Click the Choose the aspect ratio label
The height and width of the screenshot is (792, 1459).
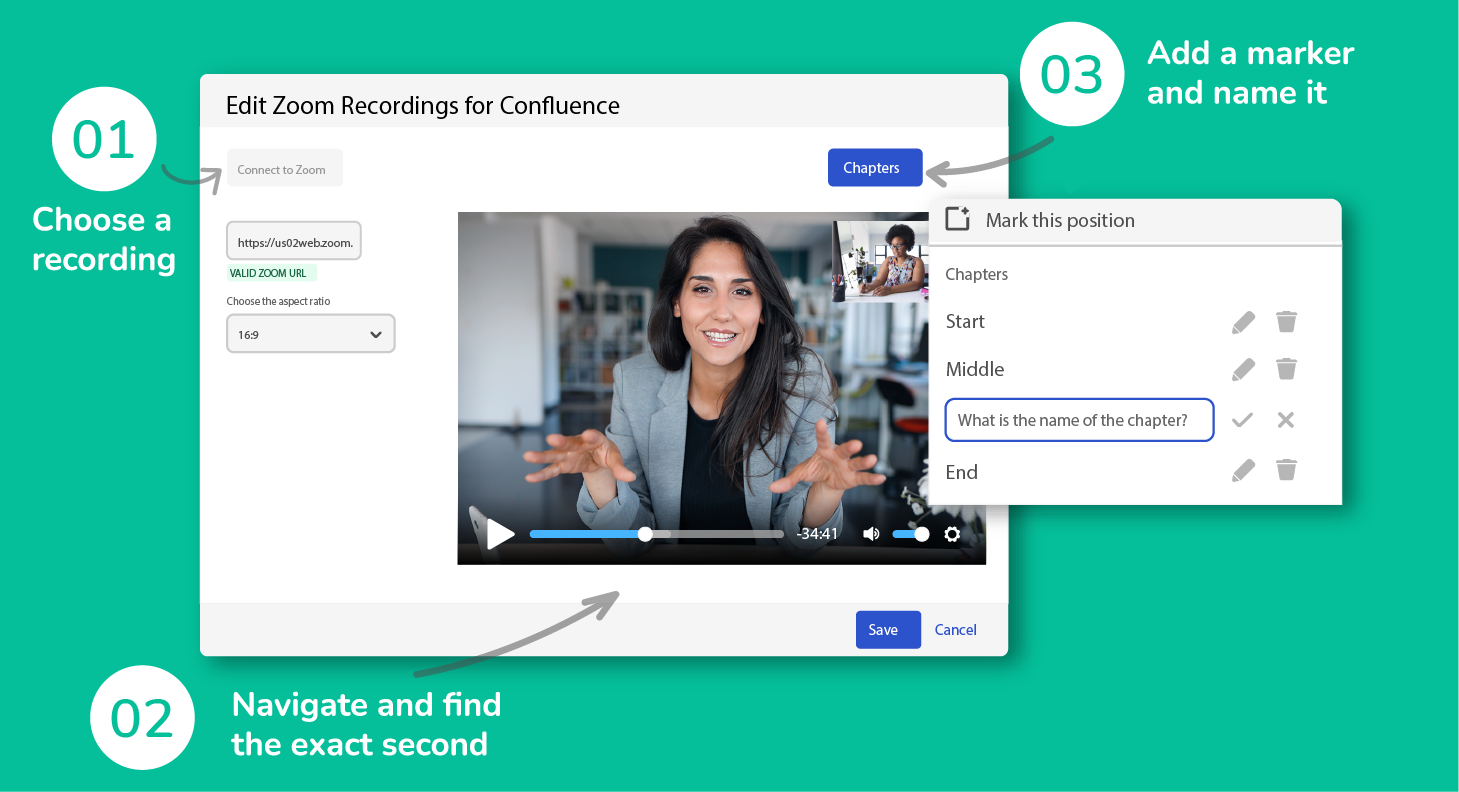click(x=278, y=301)
